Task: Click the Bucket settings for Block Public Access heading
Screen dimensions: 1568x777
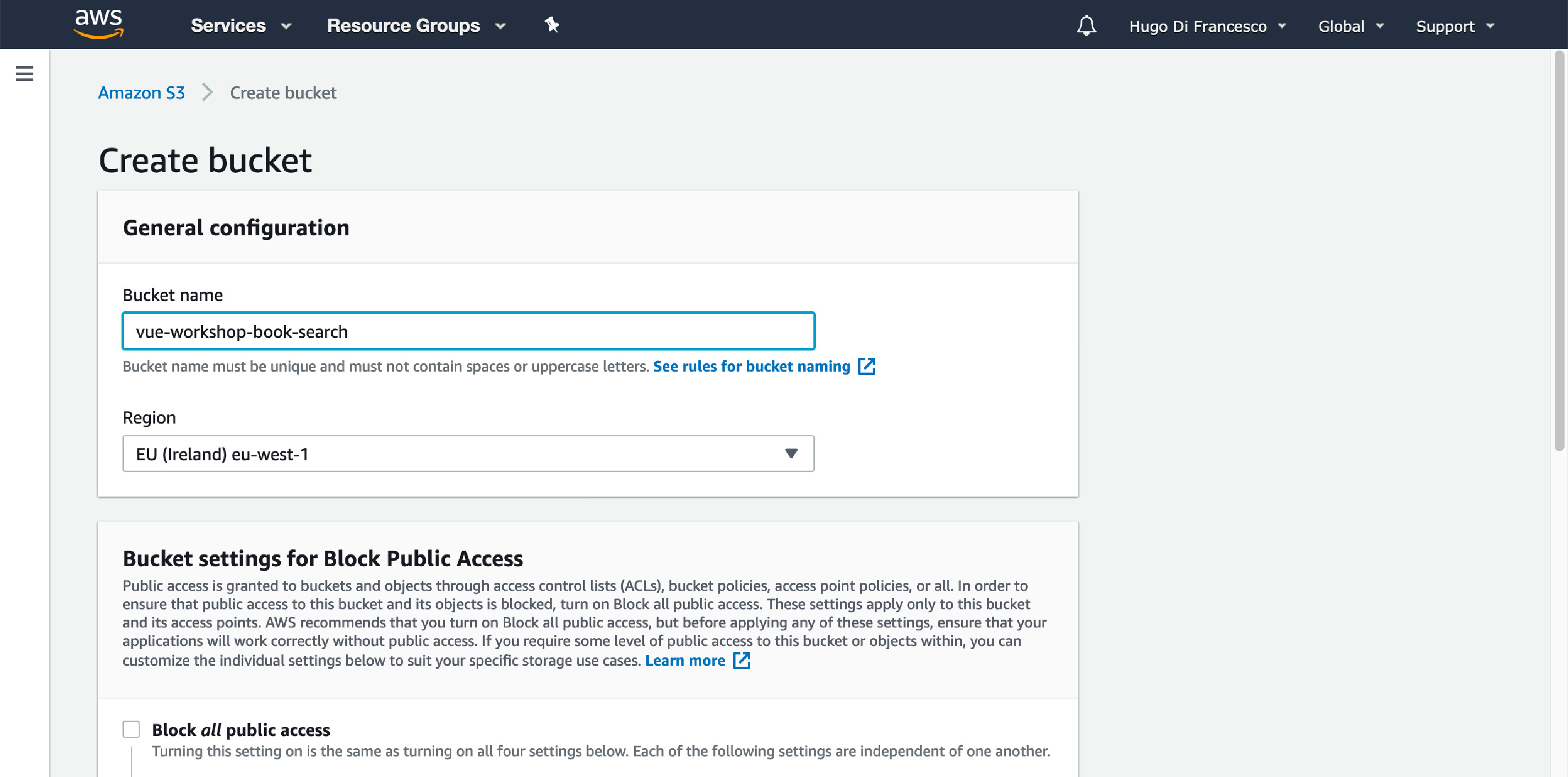Action: (322, 558)
